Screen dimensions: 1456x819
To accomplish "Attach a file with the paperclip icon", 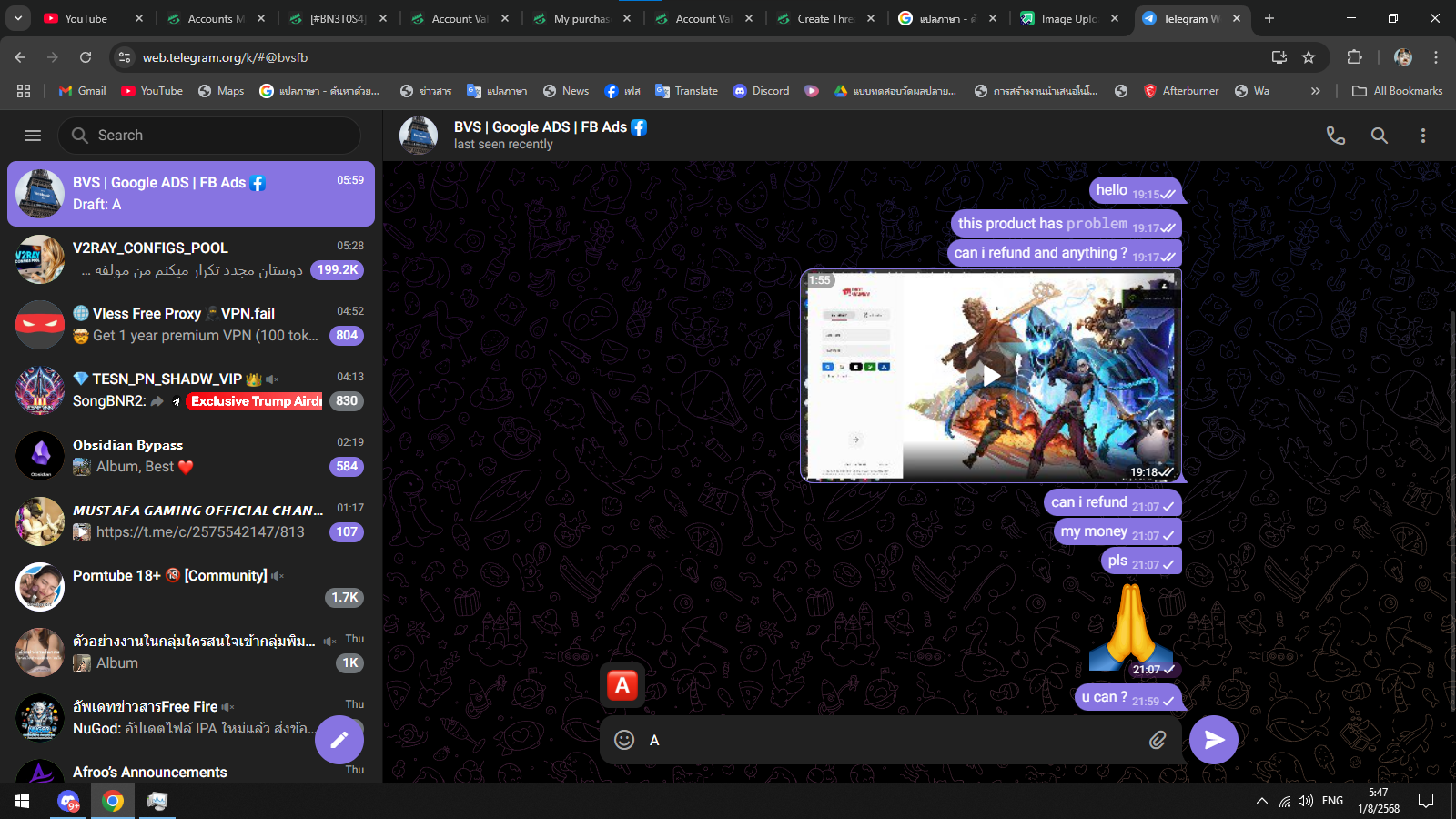I will pyautogui.click(x=1158, y=740).
